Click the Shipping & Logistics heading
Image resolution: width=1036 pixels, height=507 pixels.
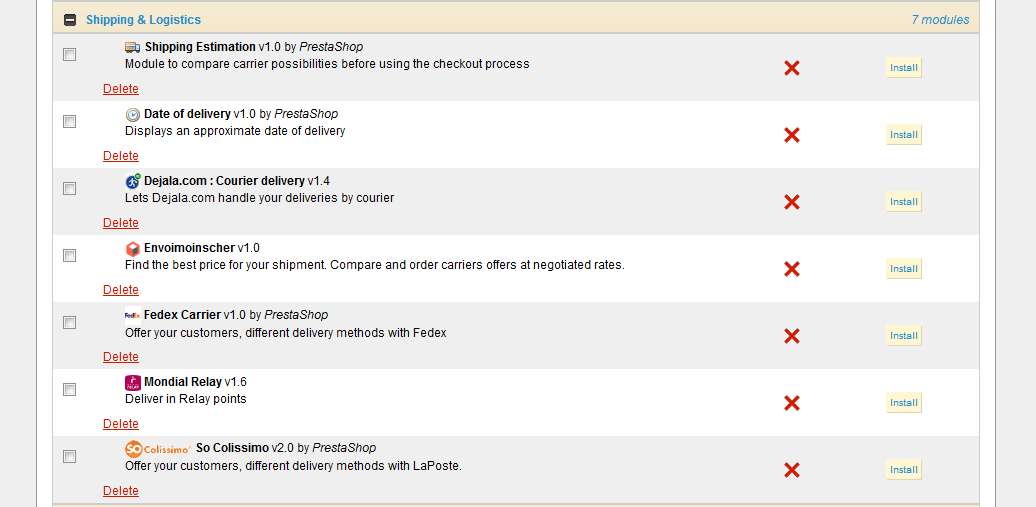(x=143, y=20)
